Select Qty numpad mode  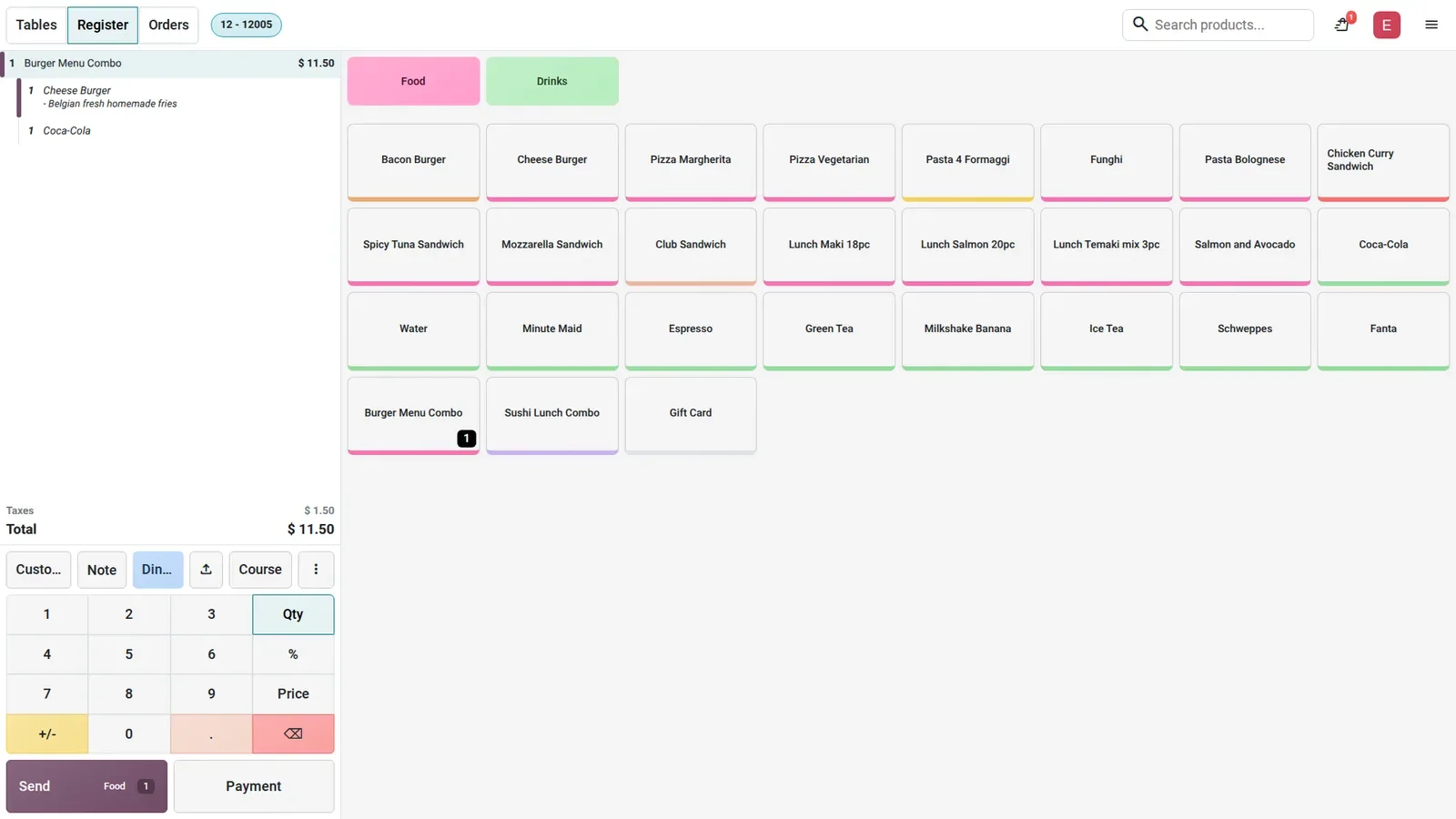click(x=293, y=614)
